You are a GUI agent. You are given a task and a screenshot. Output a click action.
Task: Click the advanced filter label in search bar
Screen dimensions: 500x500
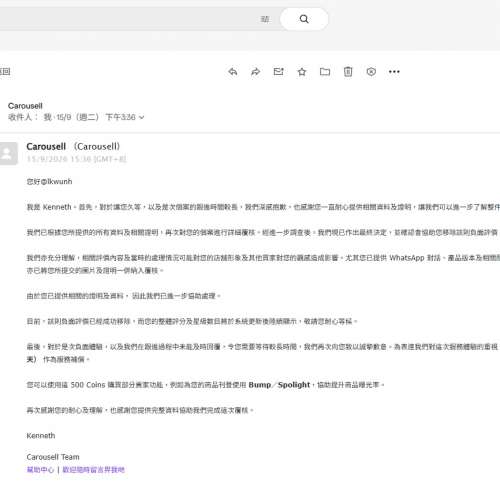point(265,19)
